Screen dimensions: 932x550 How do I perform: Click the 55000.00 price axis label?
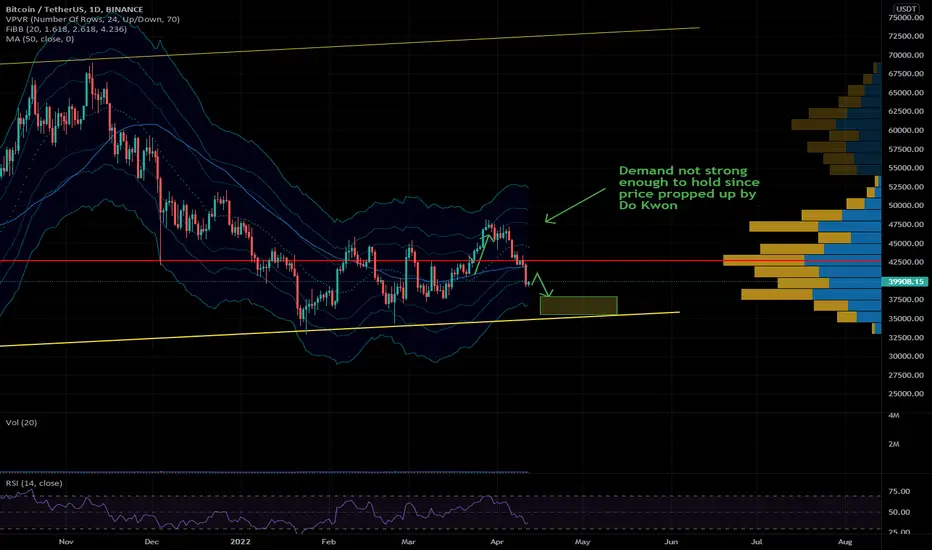click(906, 168)
